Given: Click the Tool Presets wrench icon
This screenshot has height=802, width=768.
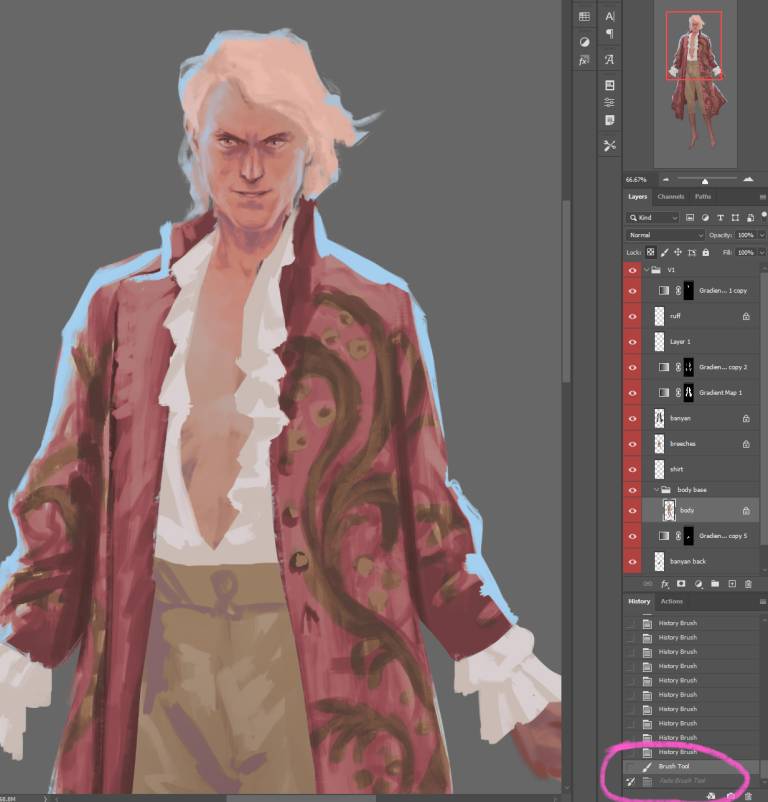Looking at the screenshot, I should pos(610,146).
